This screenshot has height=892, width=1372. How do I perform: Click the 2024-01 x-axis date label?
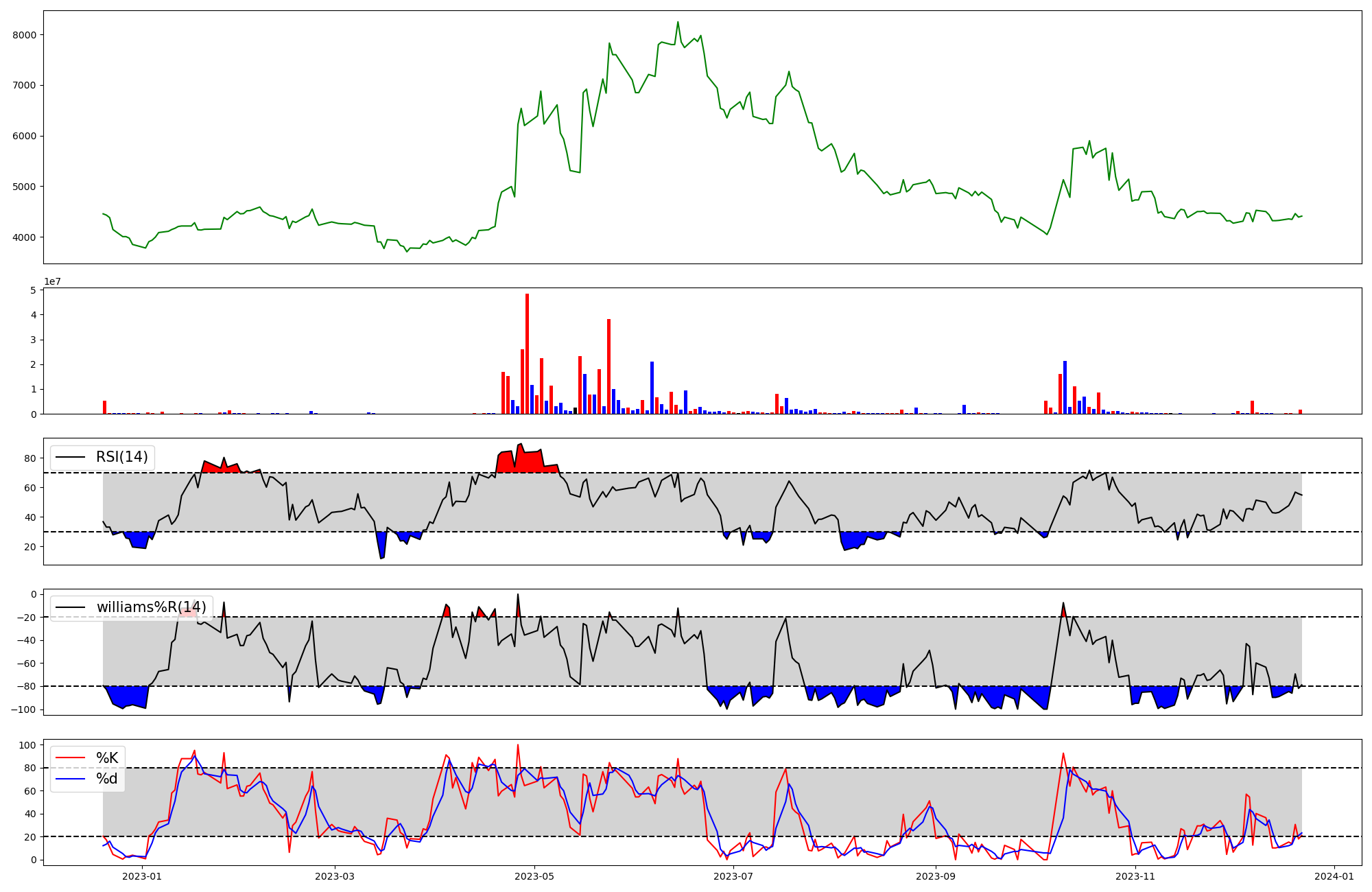click(x=1334, y=876)
